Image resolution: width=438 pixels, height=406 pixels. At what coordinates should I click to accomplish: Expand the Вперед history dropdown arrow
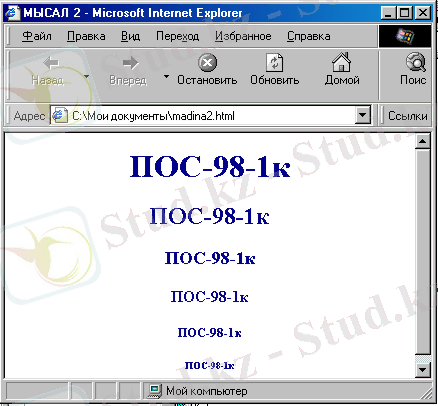166,76
